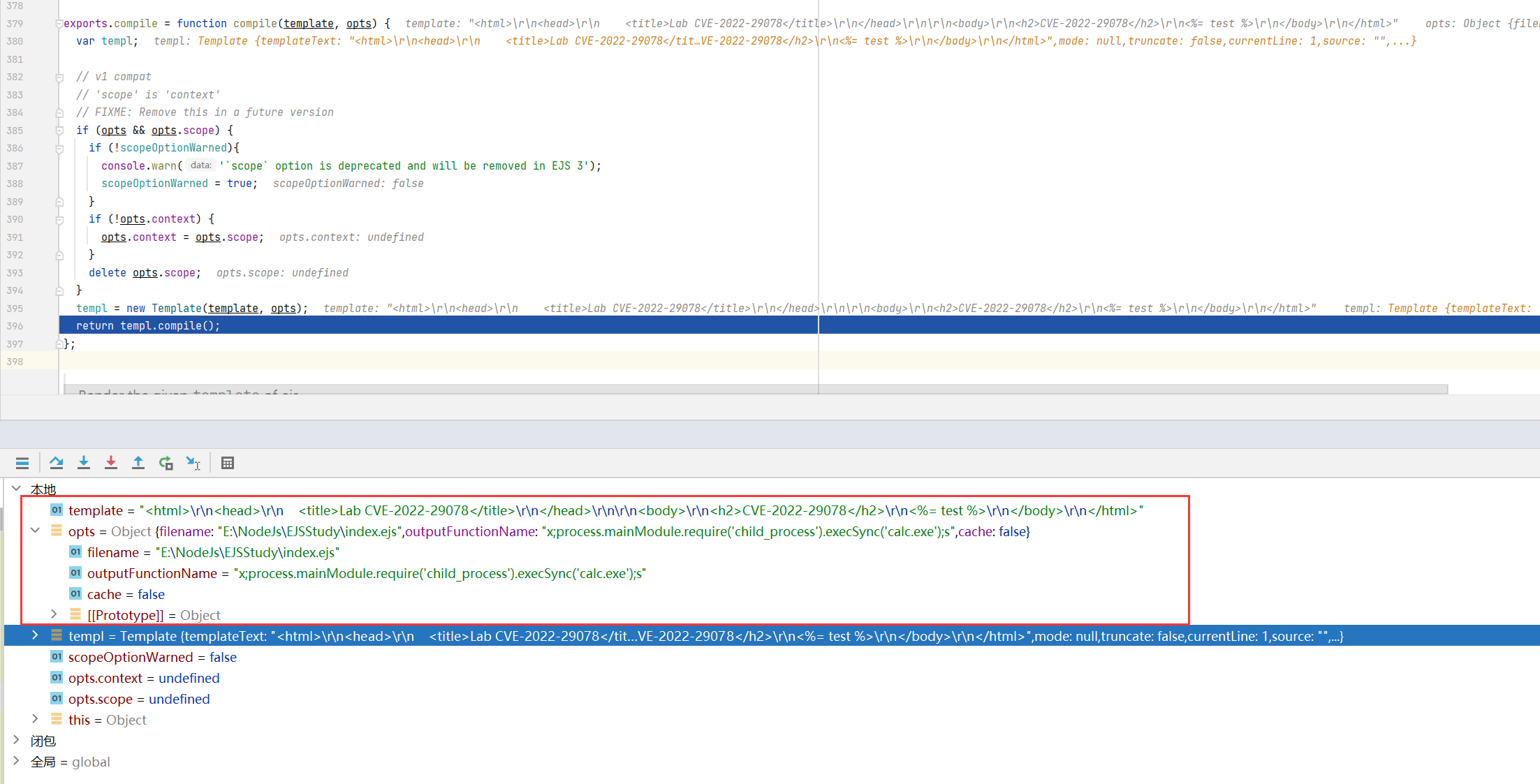Click the Step Into icon
The width and height of the screenshot is (1540, 784).
[x=84, y=463]
